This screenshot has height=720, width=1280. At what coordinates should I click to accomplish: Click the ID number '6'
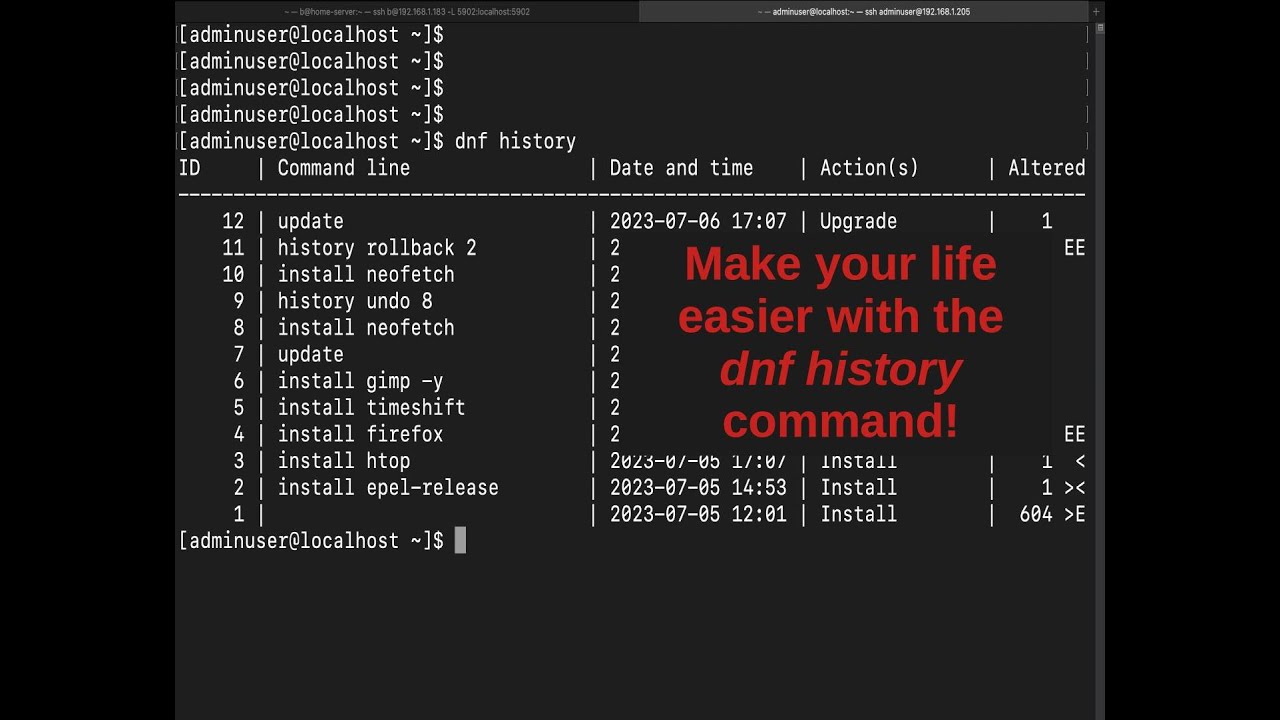[x=238, y=381]
